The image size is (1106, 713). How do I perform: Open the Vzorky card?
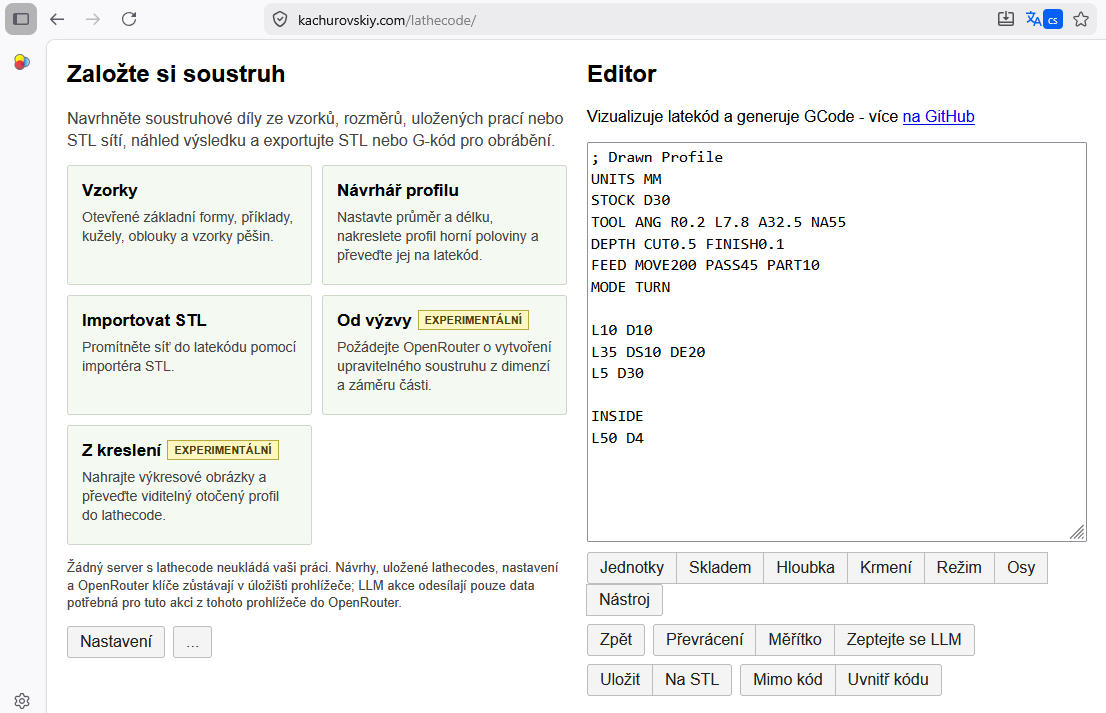tap(189, 225)
